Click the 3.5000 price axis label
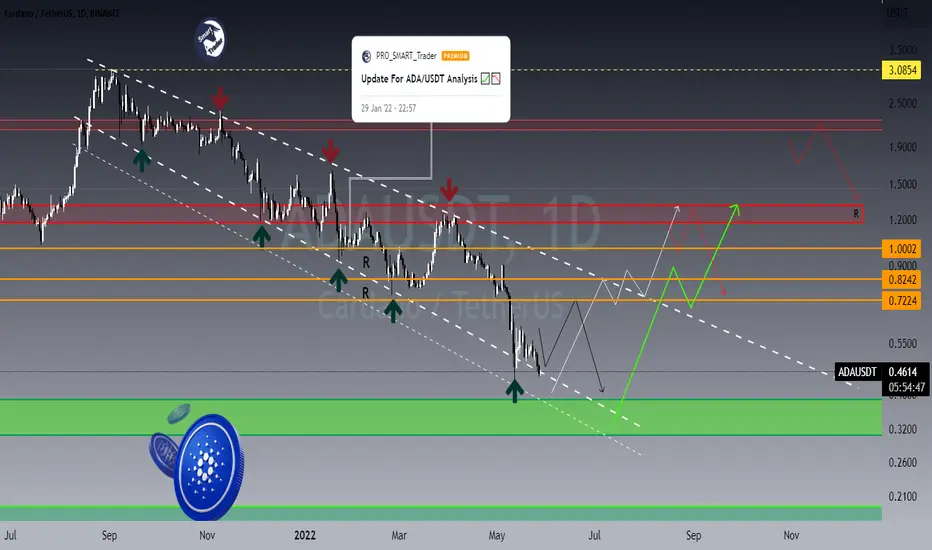This screenshot has width=932, height=550. coord(903,50)
